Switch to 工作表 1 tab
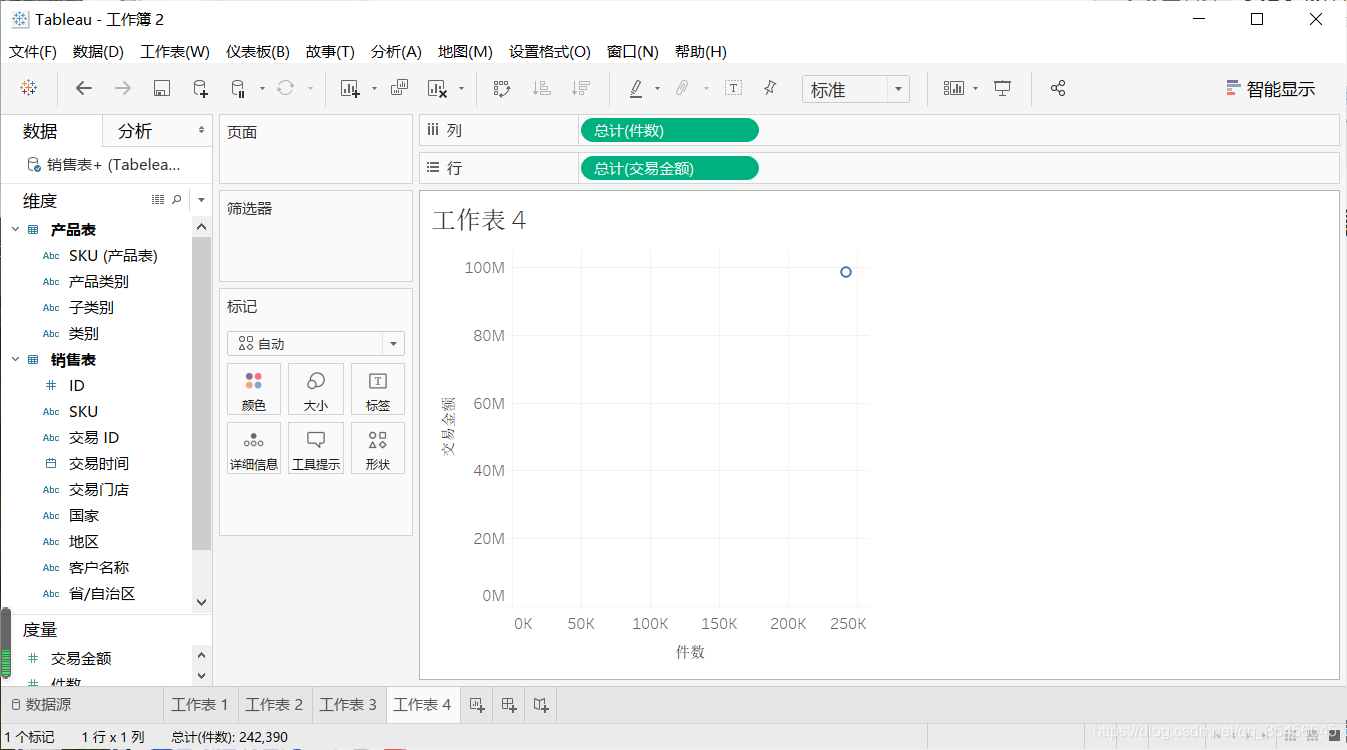This screenshot has height=750, width=1347. point(200,705)
